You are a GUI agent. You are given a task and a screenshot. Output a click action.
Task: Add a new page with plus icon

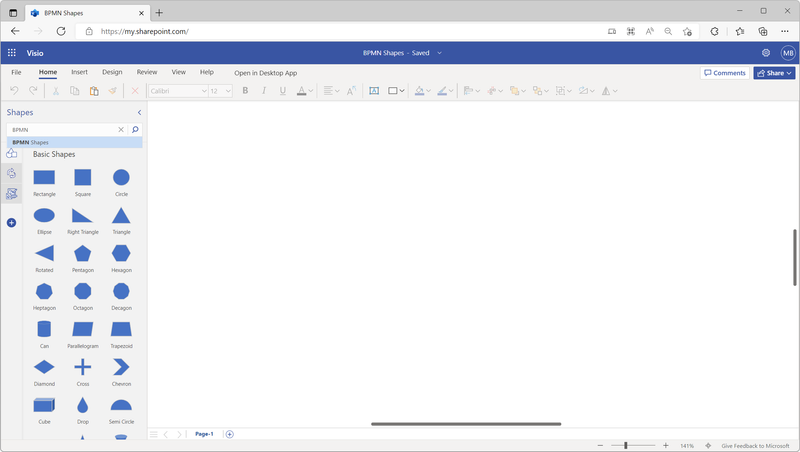[230, 434]
